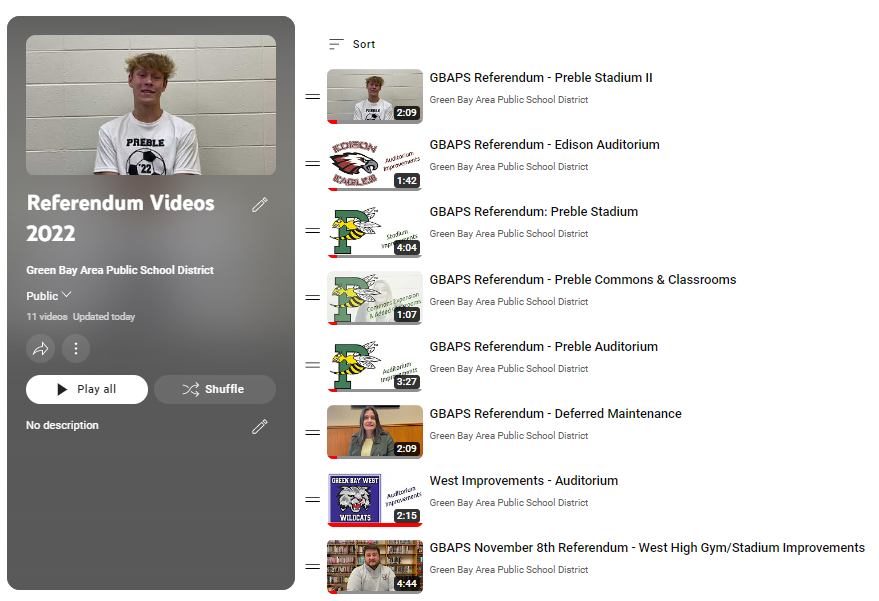Click drag handle for Preble Commons & Classrooms
The height and width of the screenshot is (601, 879).
(312, 298)
